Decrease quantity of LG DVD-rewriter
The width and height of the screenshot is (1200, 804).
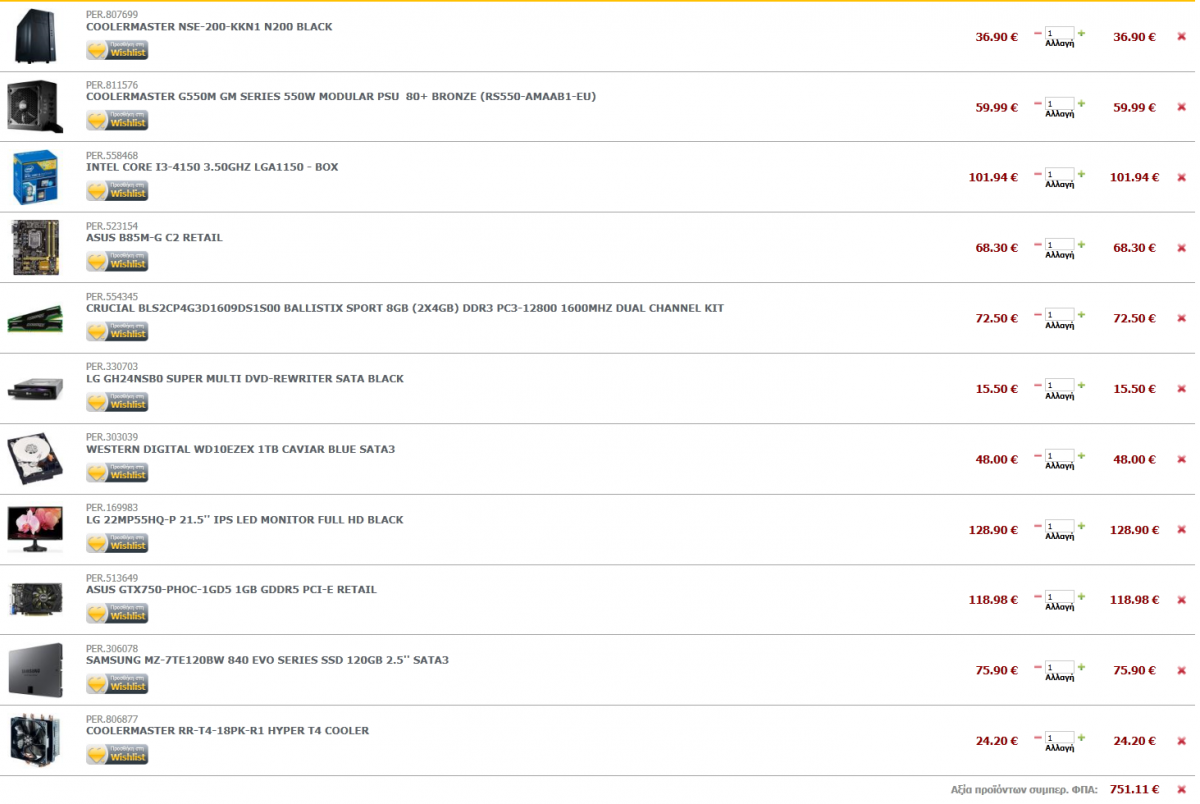tap(1038, 385)
